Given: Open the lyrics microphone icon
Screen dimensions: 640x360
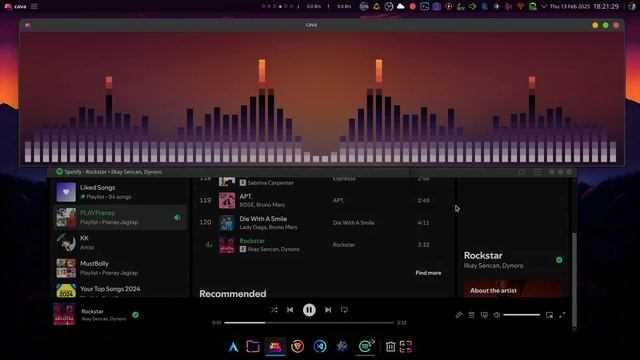Looking at the screenshot, I should [x=459, y=315].
